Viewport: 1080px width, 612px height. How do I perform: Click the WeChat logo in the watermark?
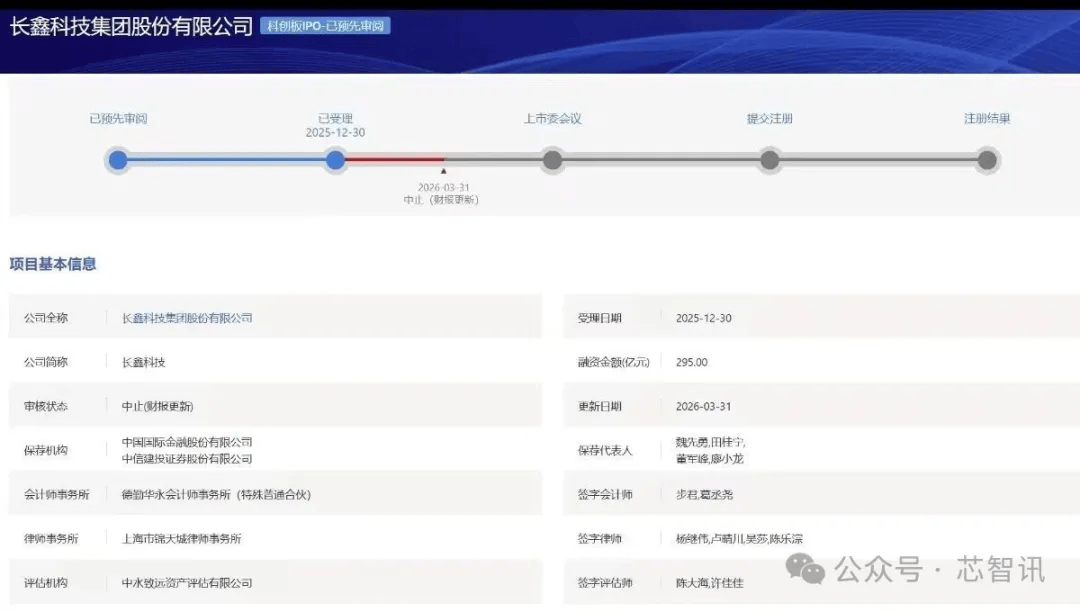click(x=805, y=568)
